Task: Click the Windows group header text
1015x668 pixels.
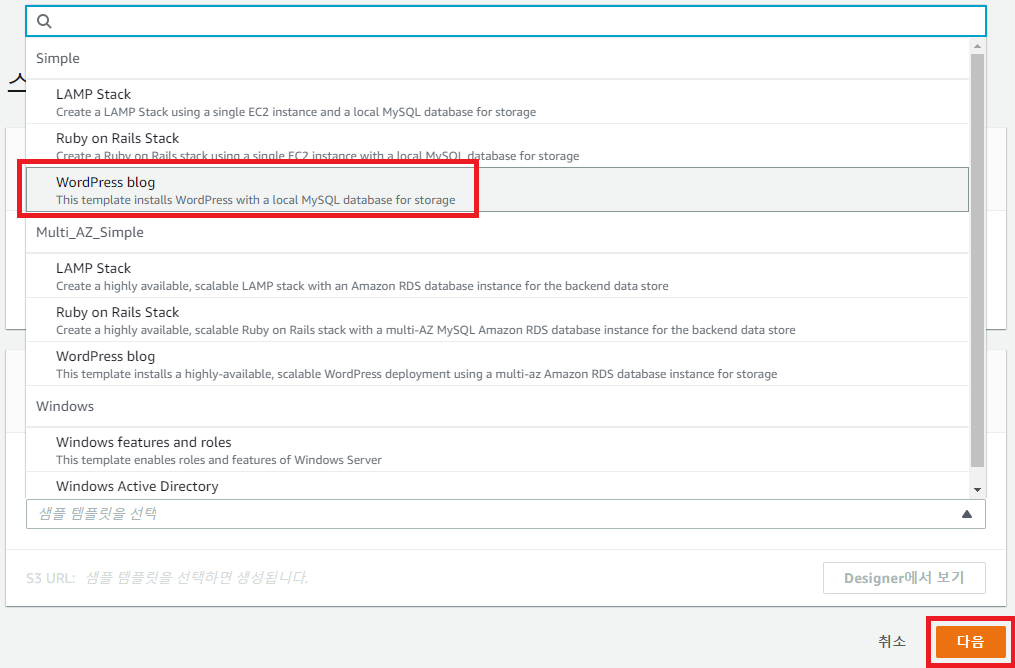Action: (x=65, y=406)
